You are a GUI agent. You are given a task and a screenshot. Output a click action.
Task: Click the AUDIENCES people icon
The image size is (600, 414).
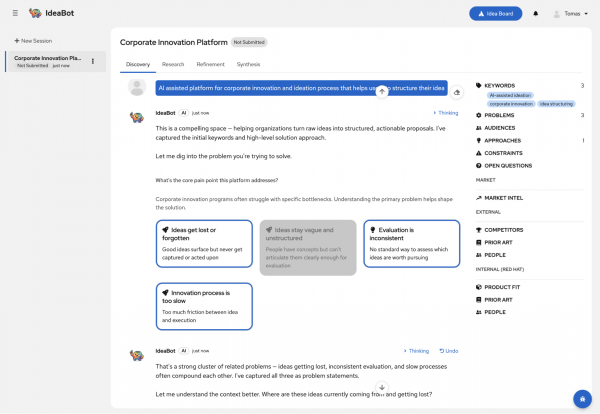(478, 128)
